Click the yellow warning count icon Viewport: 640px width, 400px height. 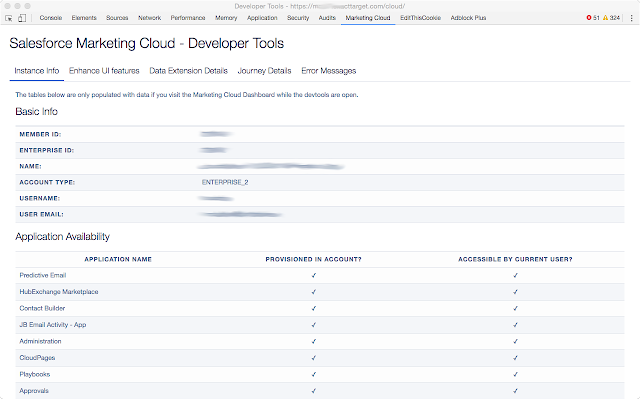[606, 18]
